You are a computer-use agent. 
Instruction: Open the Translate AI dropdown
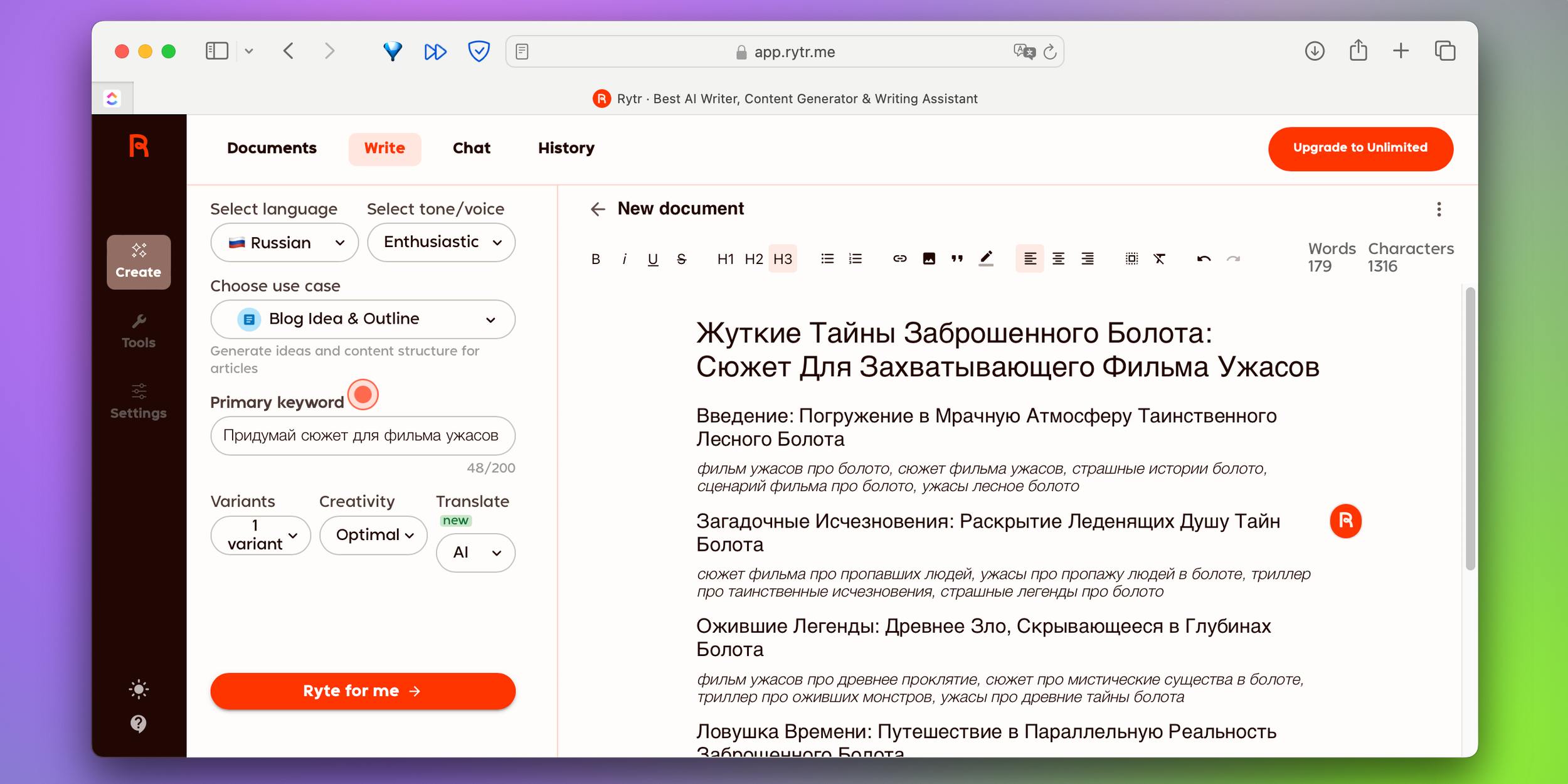coord(475,553)
